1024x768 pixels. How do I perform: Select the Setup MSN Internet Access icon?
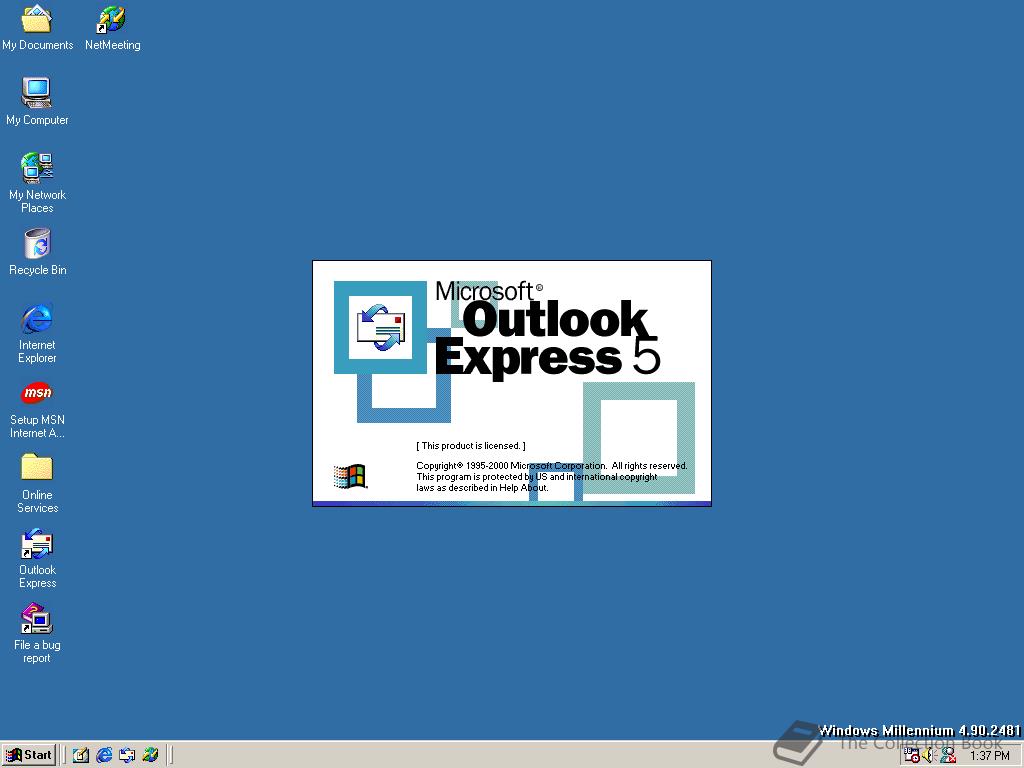coord(37,409)
